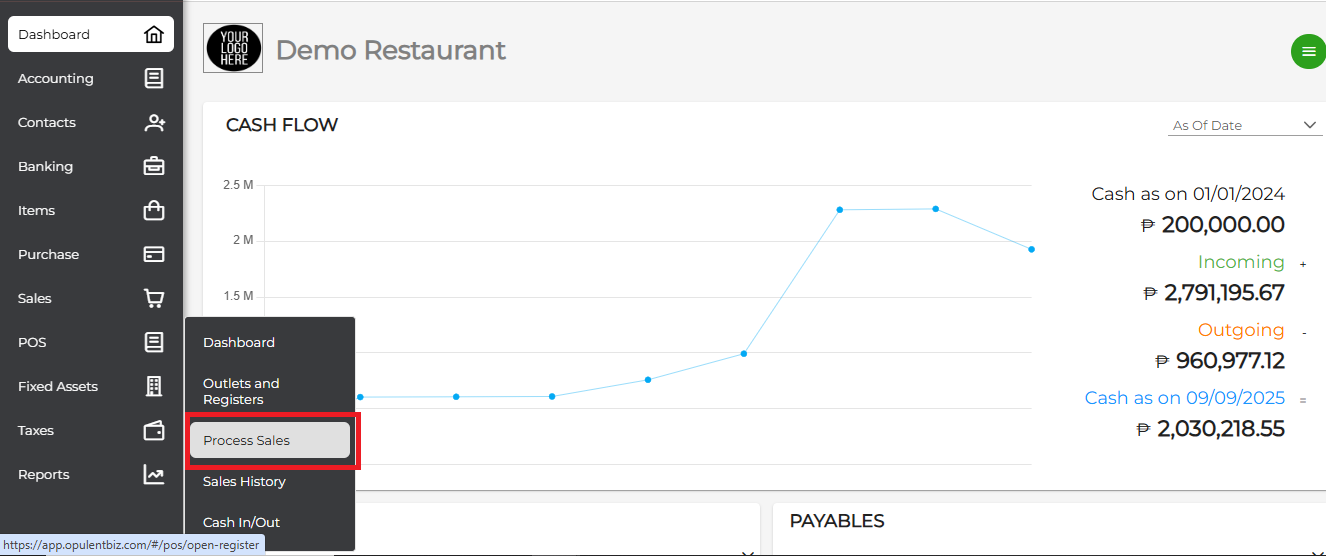Click the Taxes wallet icon

[154, 431]
